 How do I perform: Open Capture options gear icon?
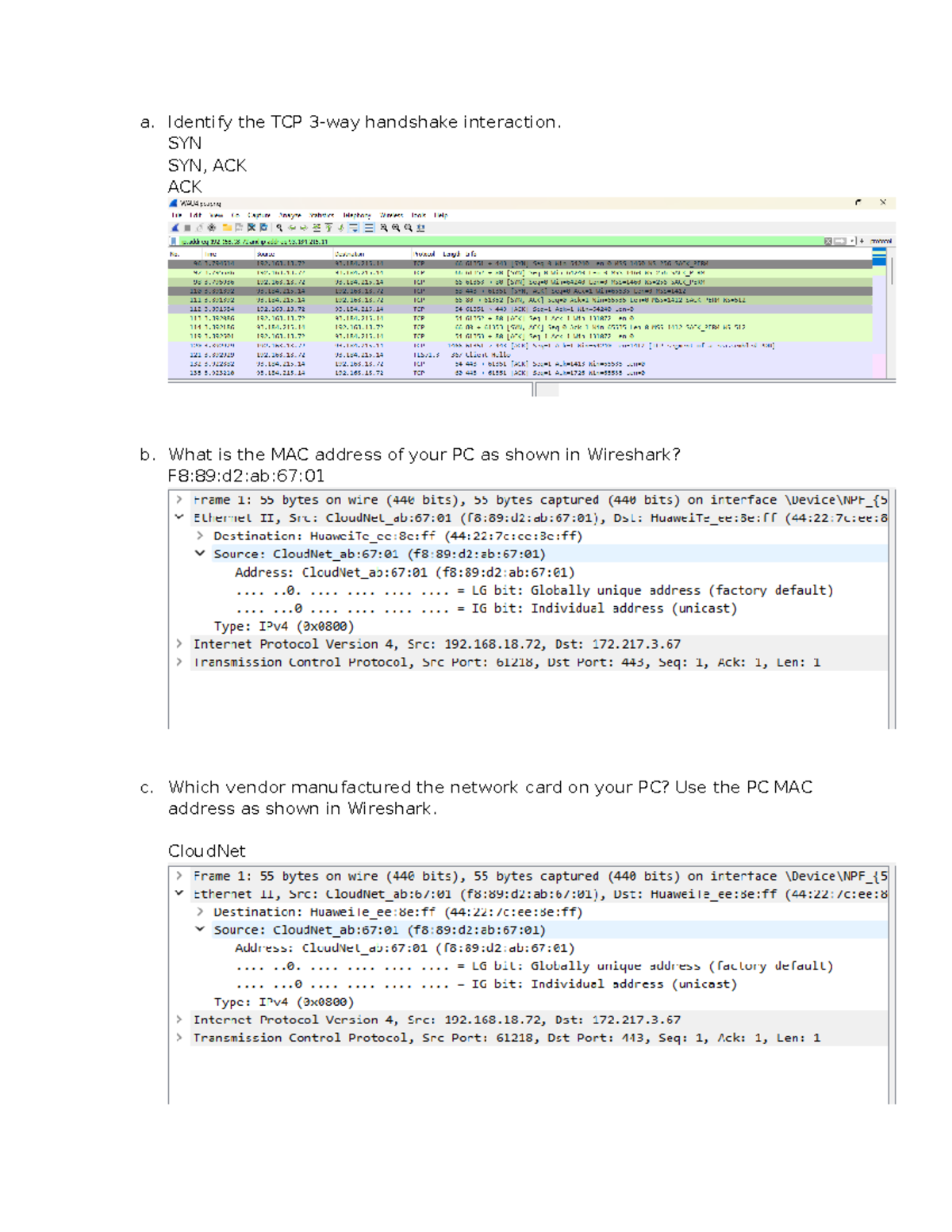(x=212, y=228)
